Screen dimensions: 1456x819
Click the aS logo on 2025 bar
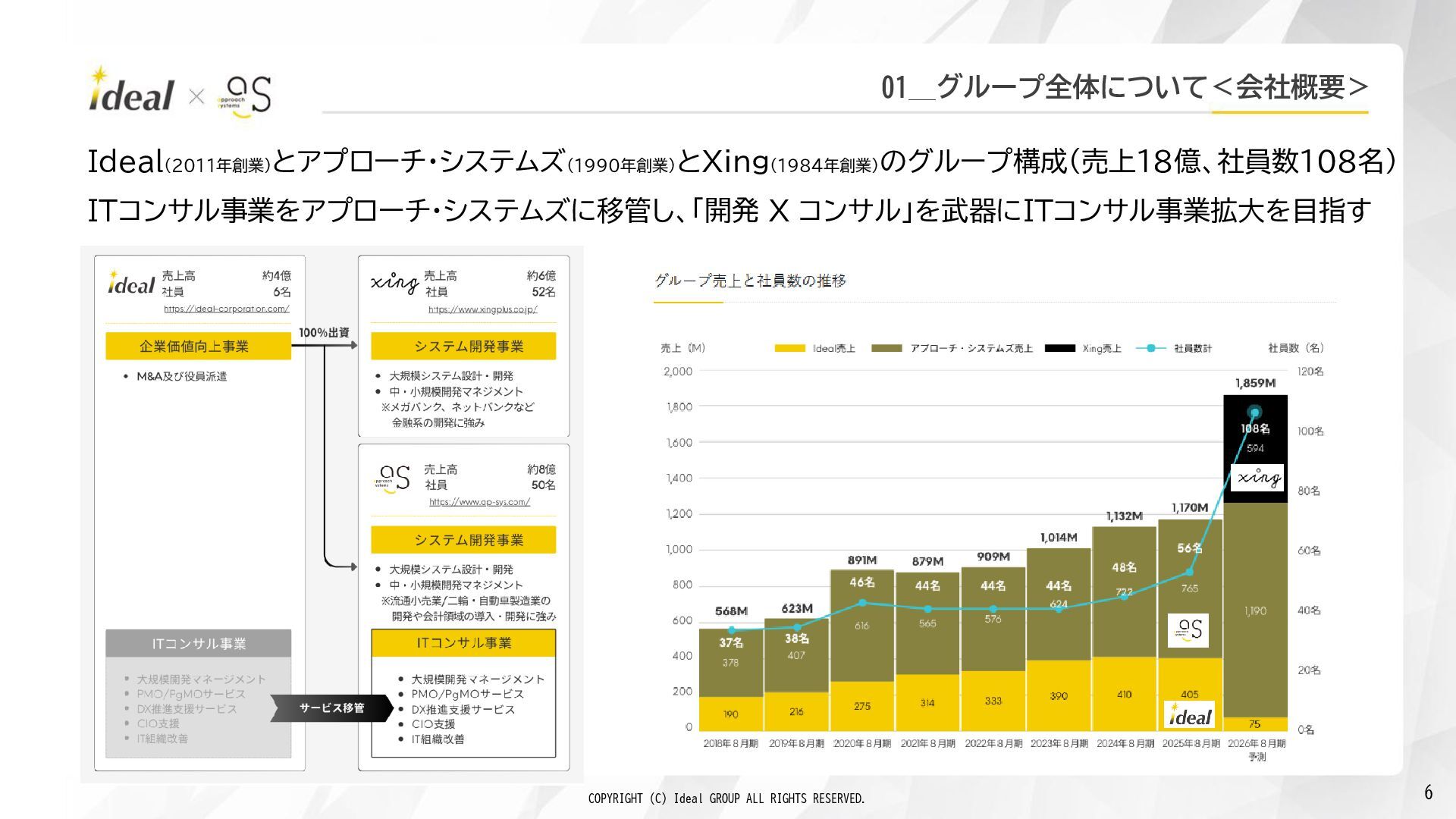click(x=1188, y=629)
